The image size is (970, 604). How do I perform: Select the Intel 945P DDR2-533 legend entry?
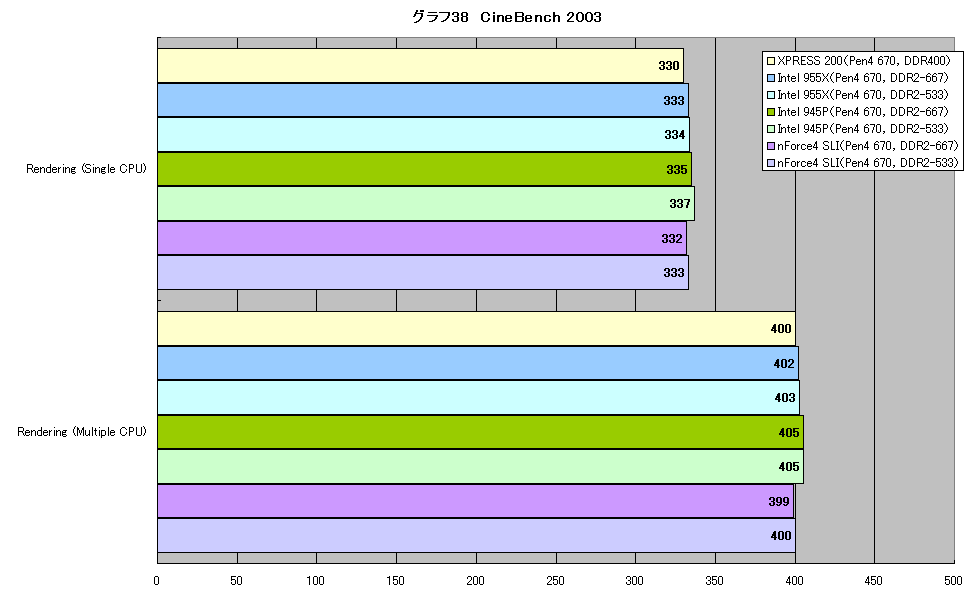(857, 129)
